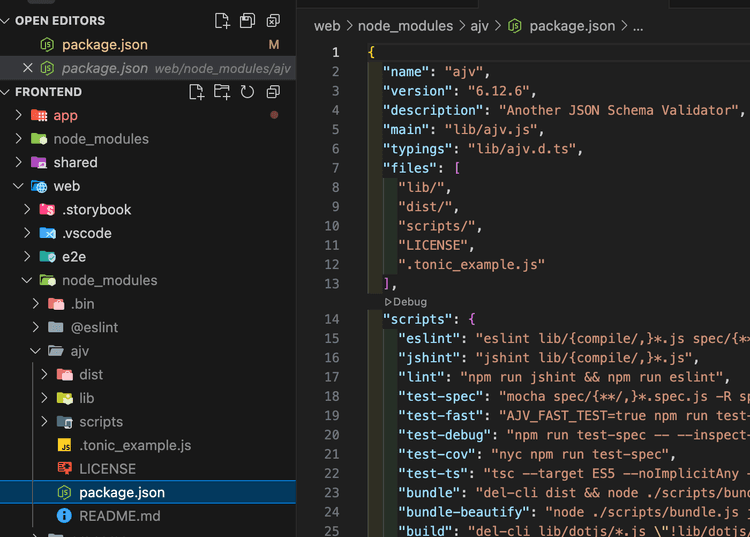Screen dimensions: 750x537
Task: Click package.json in the breadcrumb
Action: tap(572, 26)
